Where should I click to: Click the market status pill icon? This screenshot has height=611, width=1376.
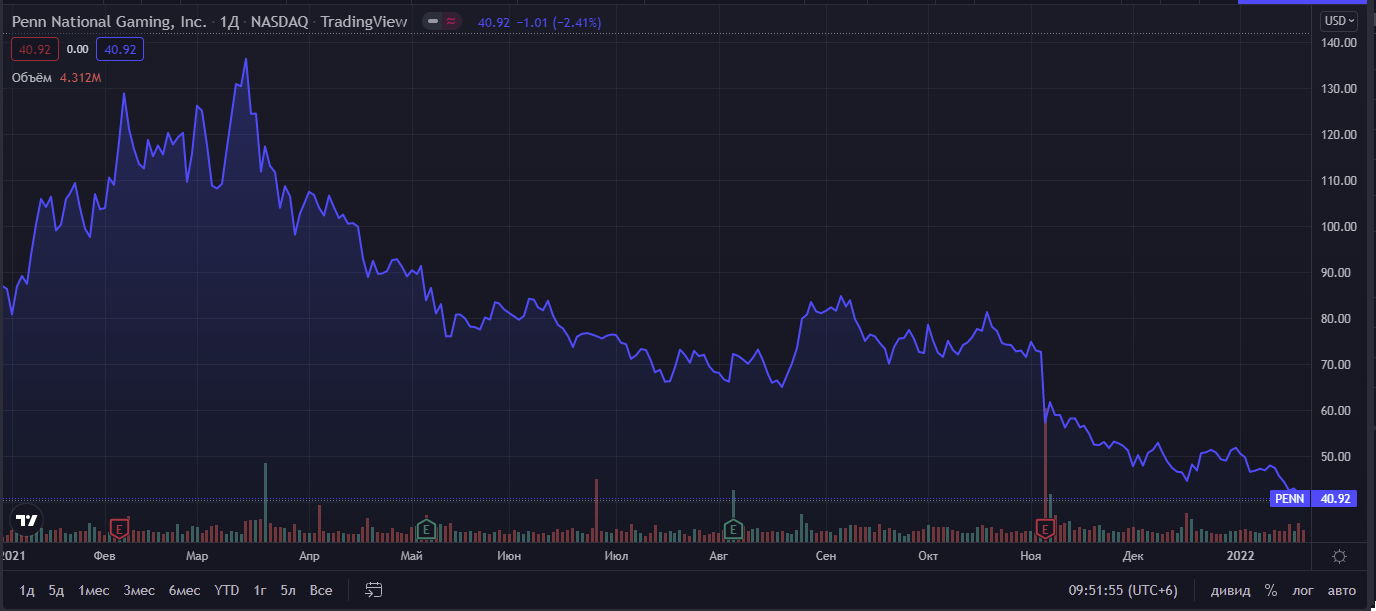[x=440, y=21]
